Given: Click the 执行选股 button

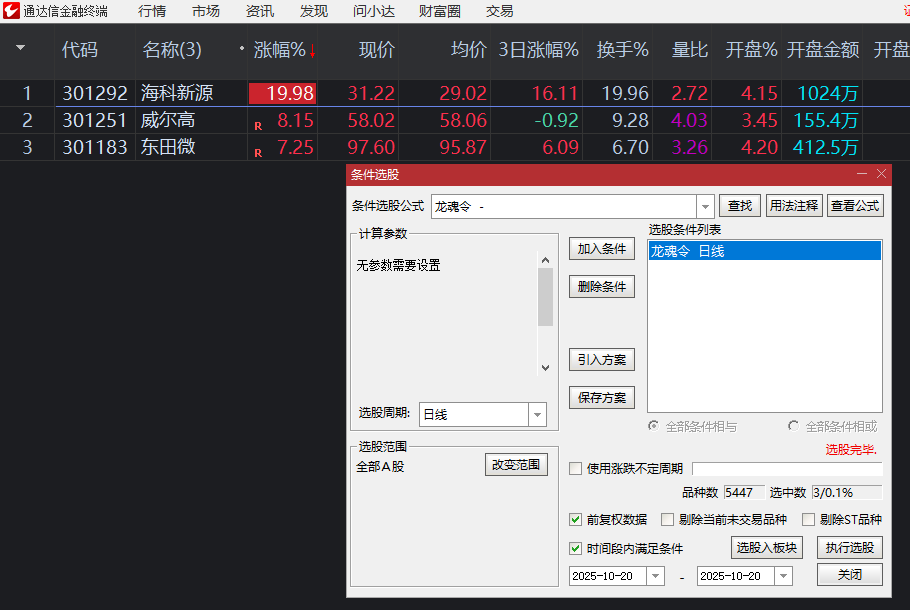Looking at the screenshot, I should (x=849, y=547).
